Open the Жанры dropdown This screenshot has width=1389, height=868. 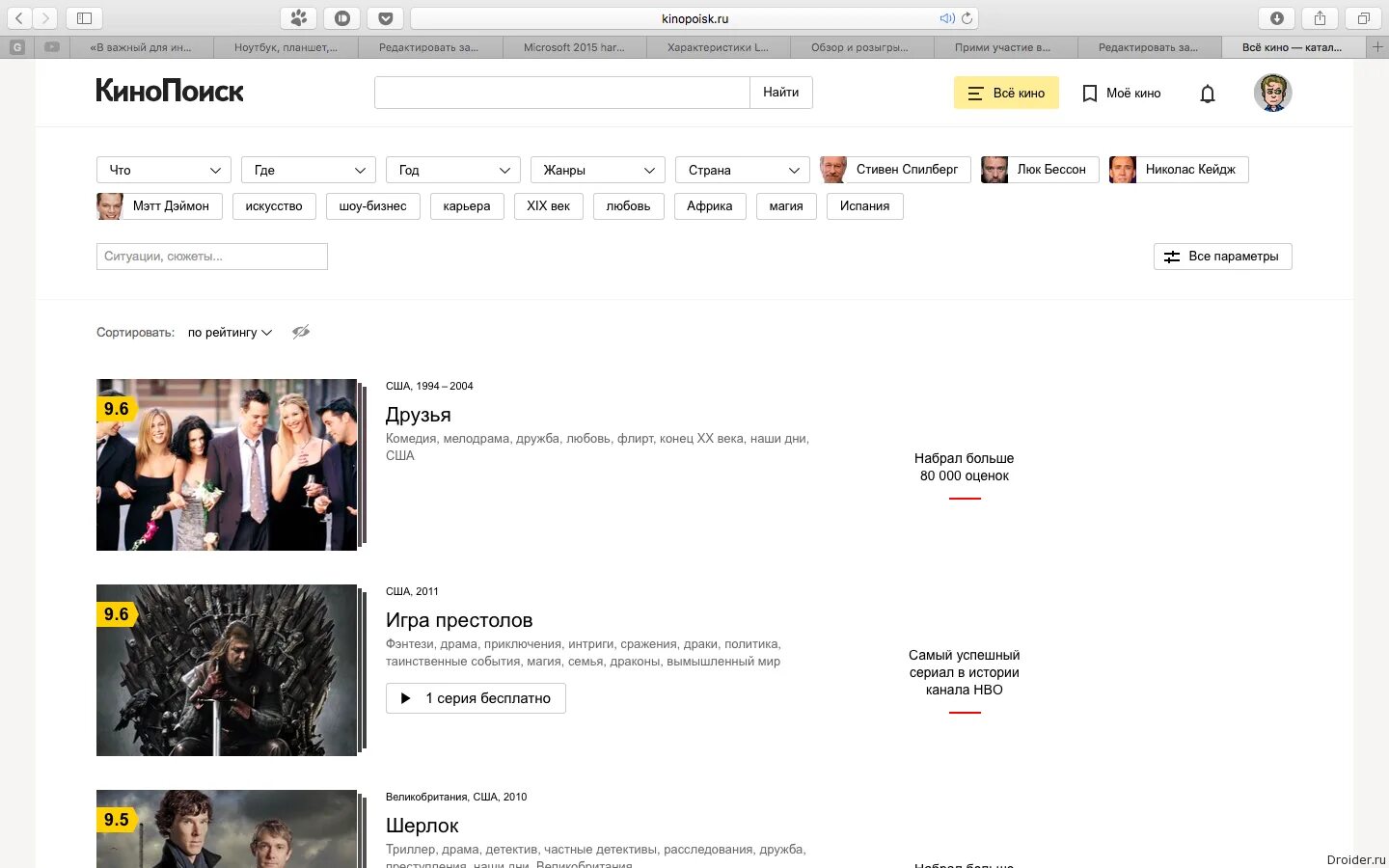[x=598, y=170]
